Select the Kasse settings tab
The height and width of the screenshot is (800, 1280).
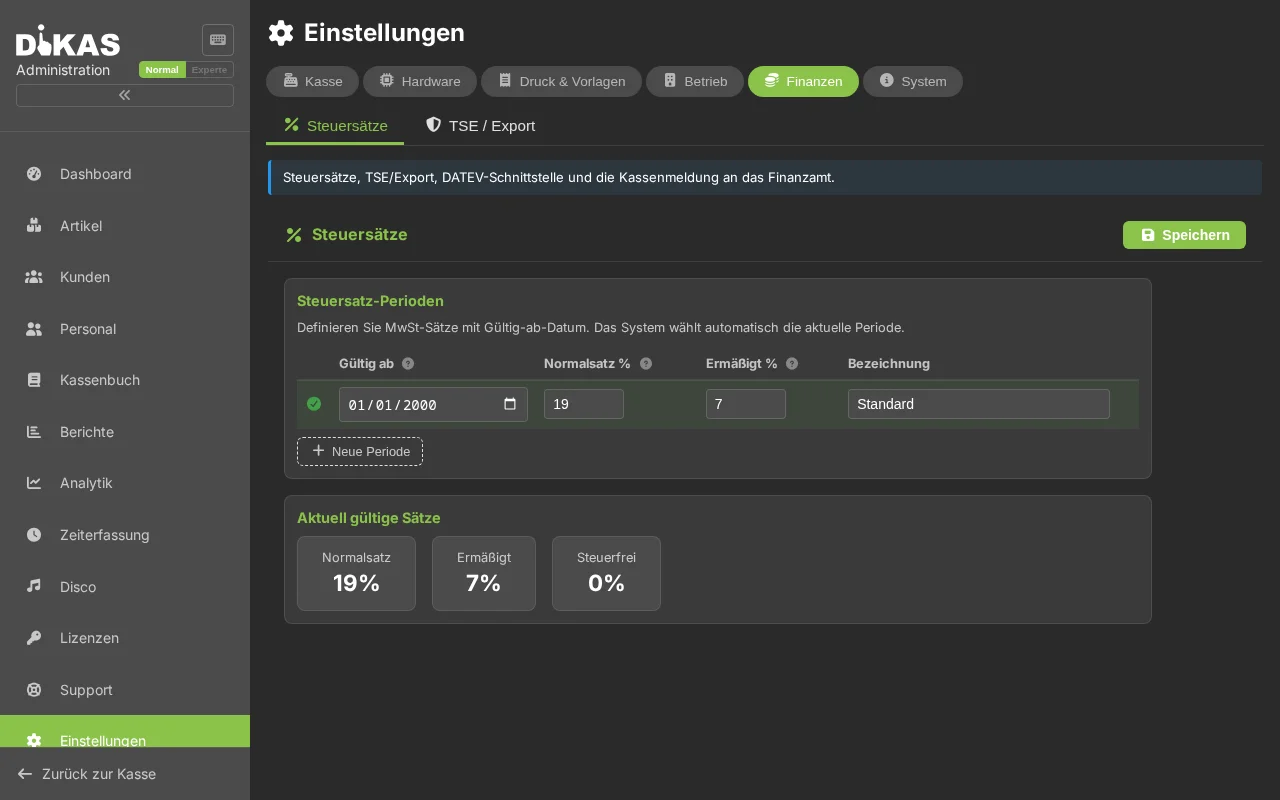tap(312, 81)
